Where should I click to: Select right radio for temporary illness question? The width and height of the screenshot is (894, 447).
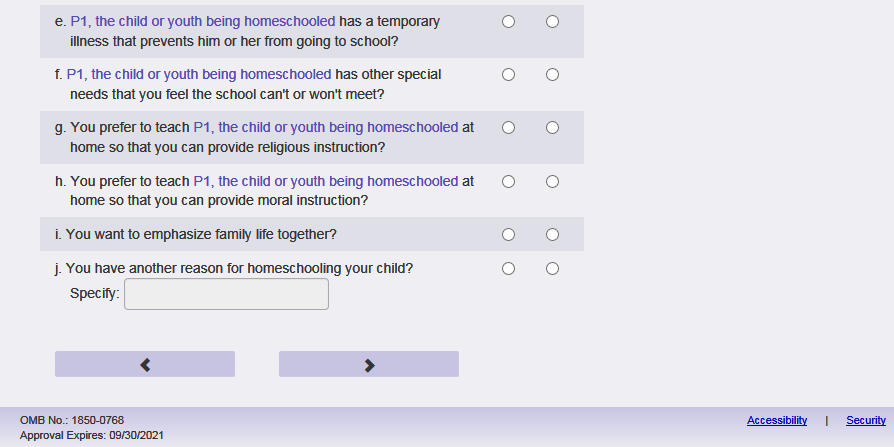553,22
